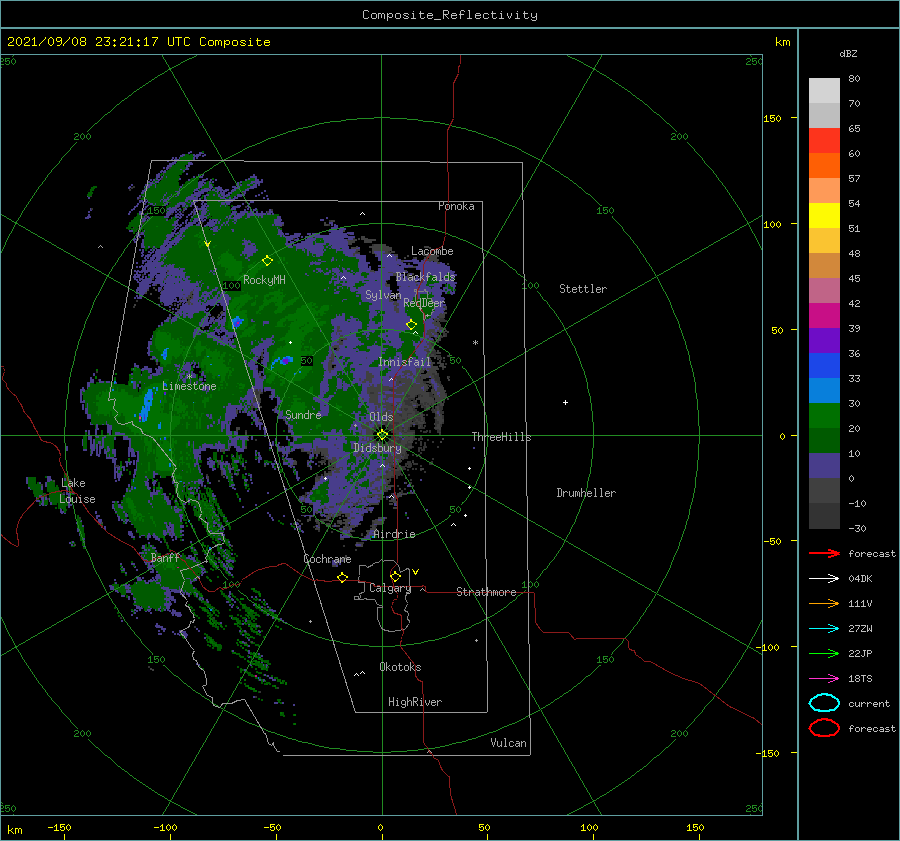Click the Stettler town label
Viewport: 900px width, 841px height.
point(583,289)
